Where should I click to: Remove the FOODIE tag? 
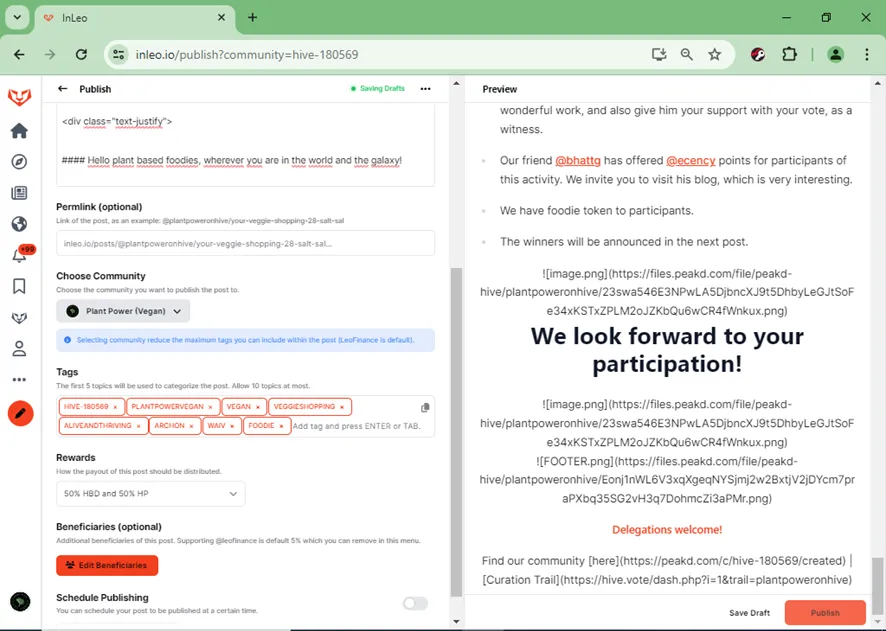(281, 426)
